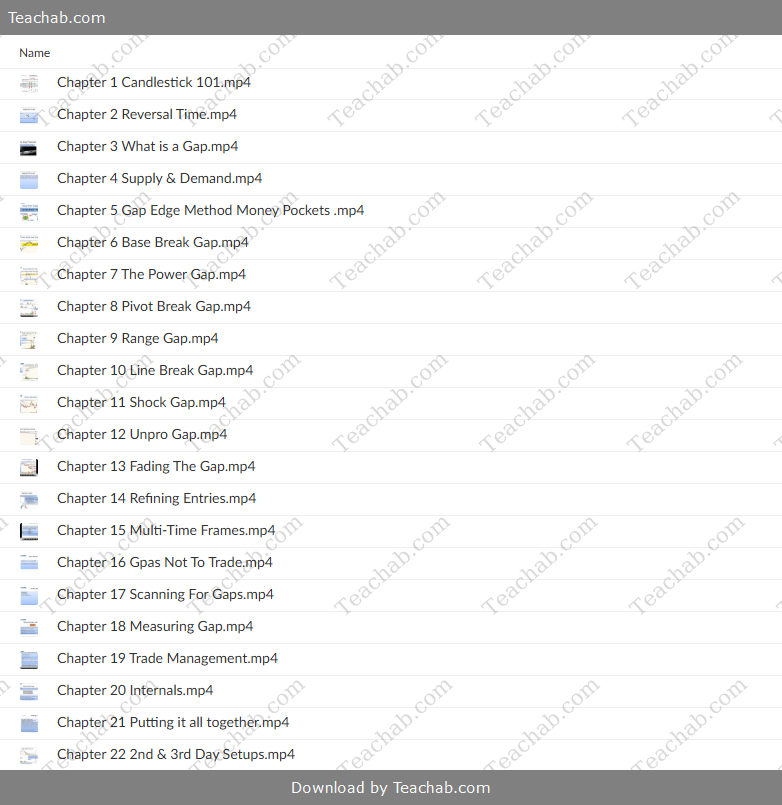Select the text Chapter 21 Putting it all together.mp4

pyautogui.click(x=173, y=722)
